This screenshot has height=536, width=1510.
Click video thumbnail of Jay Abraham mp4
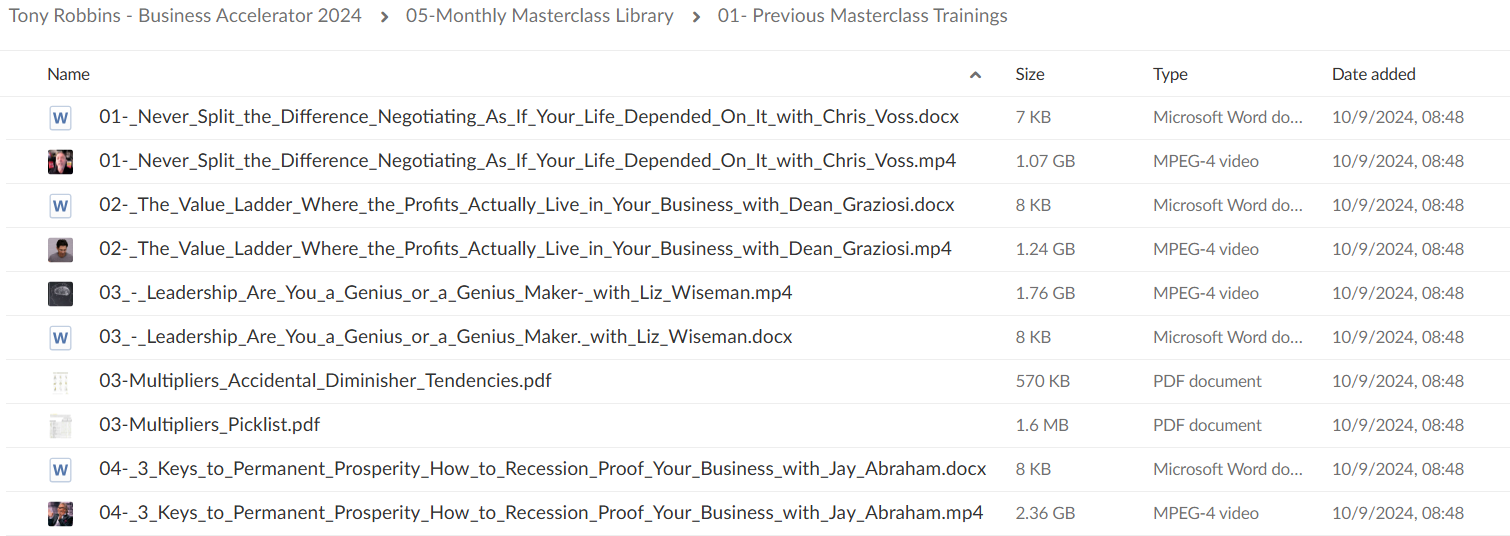(x=60, y=514)
